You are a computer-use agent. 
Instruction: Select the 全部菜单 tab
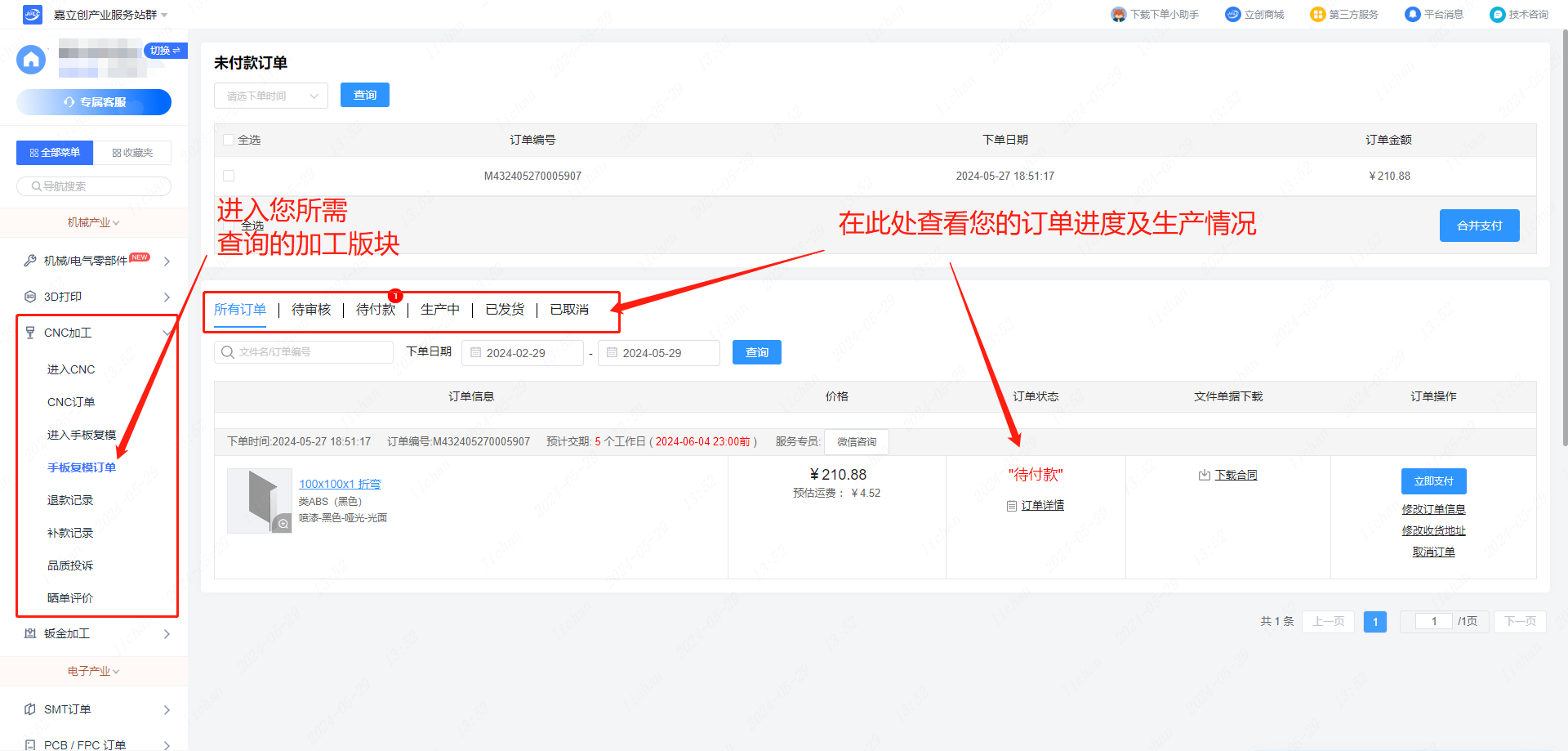tap(55, 153)
